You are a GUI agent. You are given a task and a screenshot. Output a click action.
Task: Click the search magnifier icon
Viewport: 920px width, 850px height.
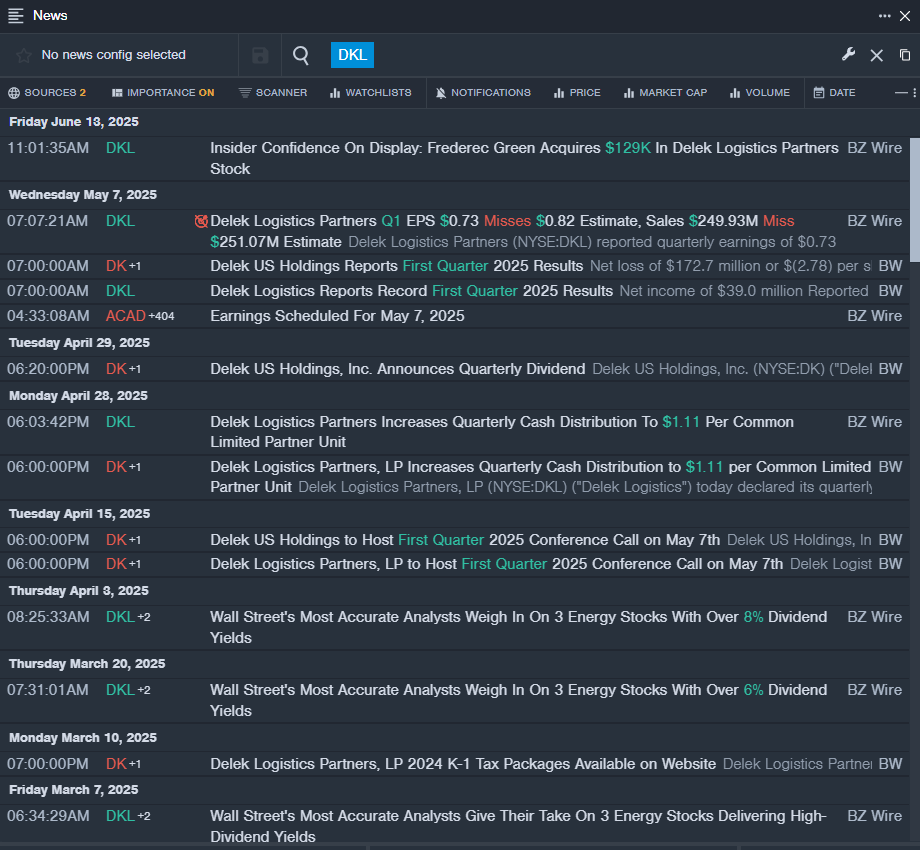(x=301, y=55)
